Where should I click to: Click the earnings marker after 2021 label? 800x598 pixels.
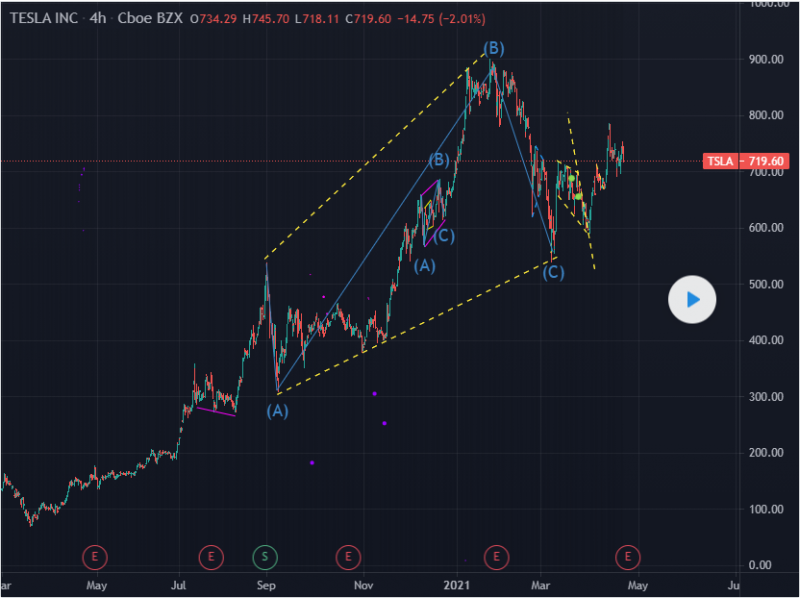(496, 555)
